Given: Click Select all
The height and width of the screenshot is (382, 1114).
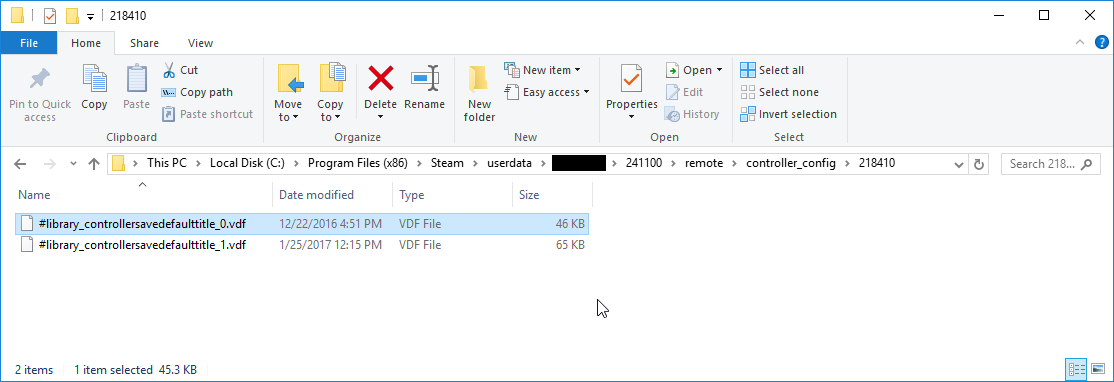Looking at the screenshot, I should pos(772,70).
